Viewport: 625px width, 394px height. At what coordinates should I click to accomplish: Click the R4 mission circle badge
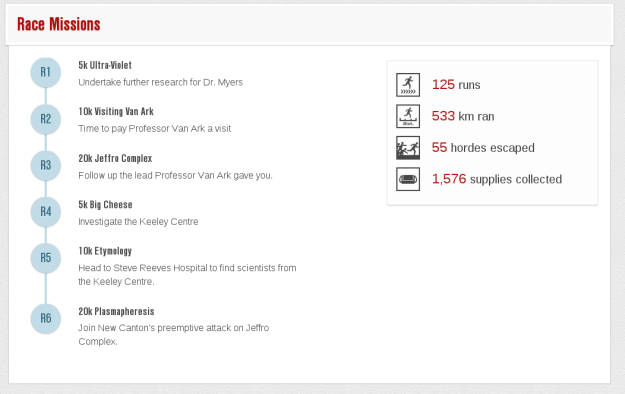point(46,212)
